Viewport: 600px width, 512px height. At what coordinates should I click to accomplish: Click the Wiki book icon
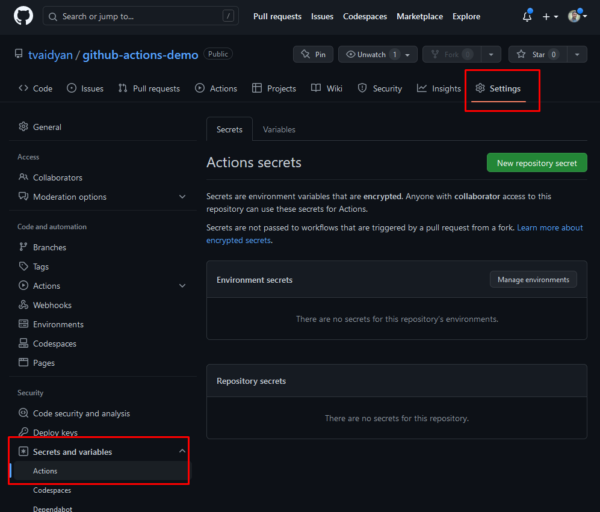(316, 88)
